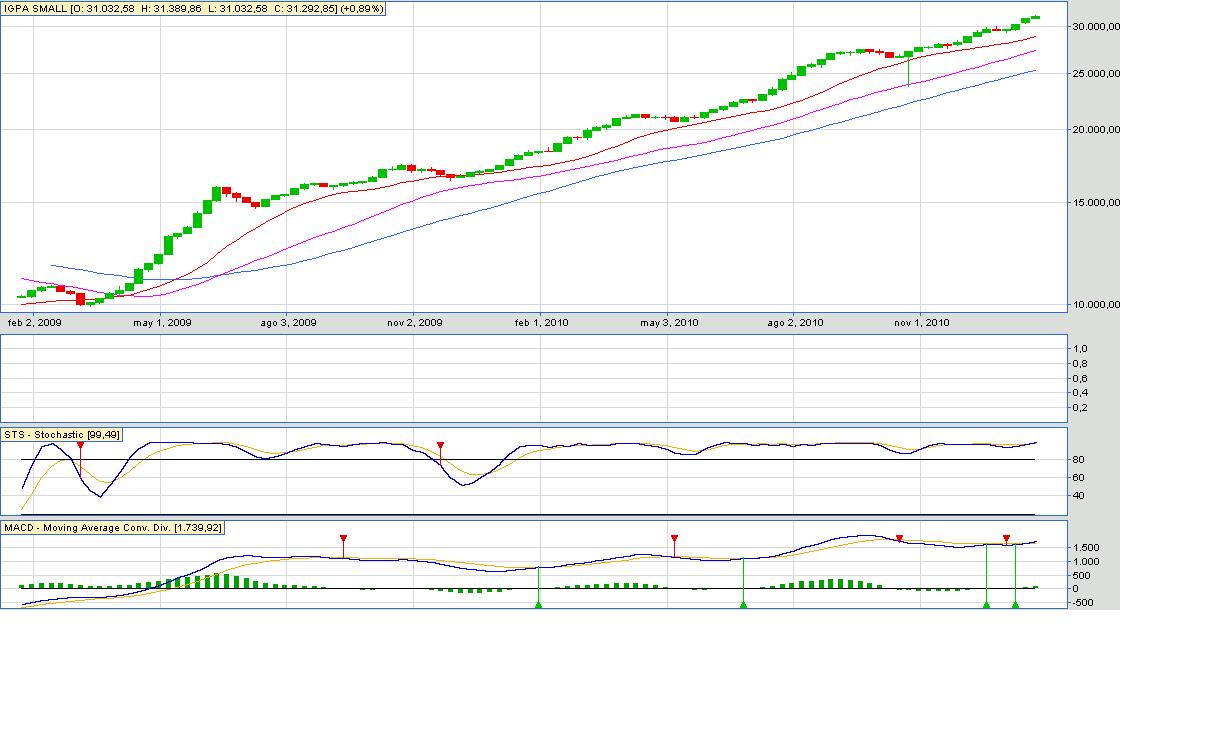1218x754 pixels.
Task: Click the rightmost green arrow in MACD panel
Action: pos(1015,604)
